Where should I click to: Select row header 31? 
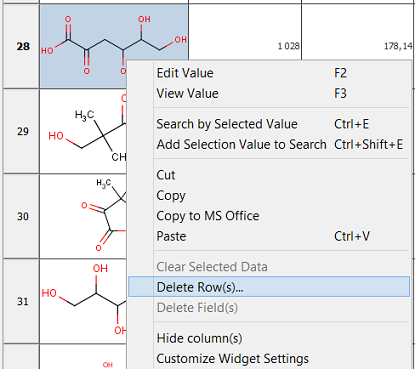22,301
